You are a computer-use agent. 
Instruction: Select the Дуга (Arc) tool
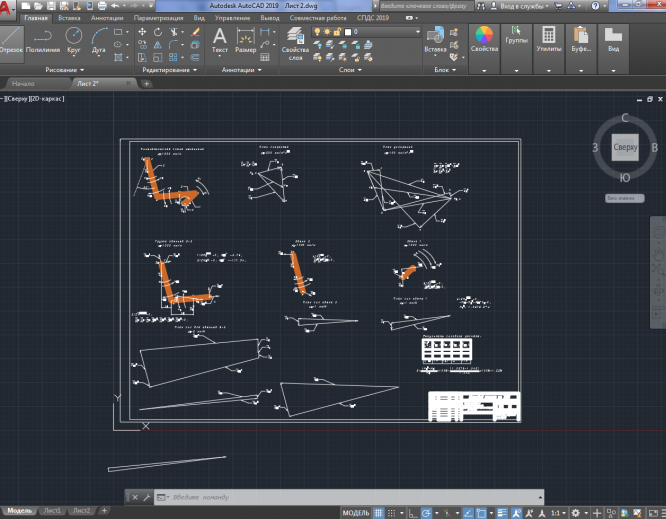pyautogui.click(x=99, y=40)
